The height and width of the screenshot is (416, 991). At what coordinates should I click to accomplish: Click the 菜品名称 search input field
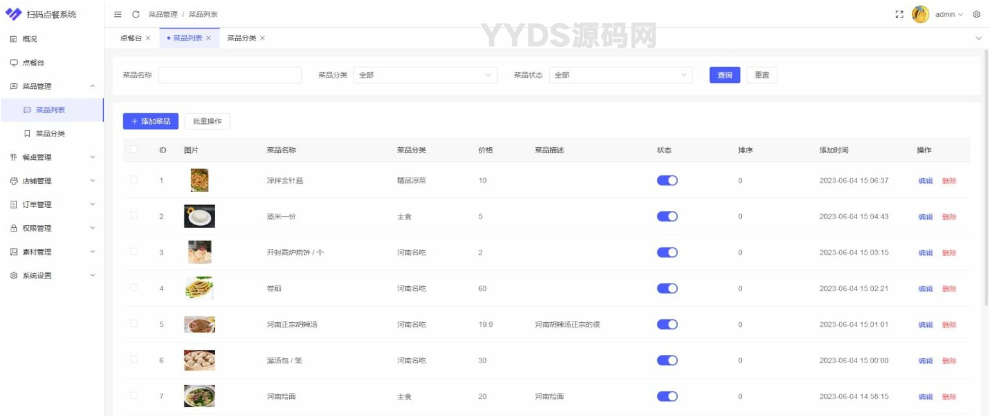point(230,75)
